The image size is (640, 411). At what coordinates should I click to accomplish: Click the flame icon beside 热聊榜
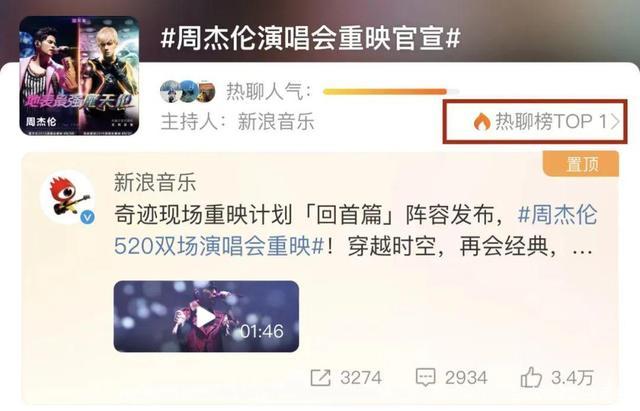coord(482,121)
